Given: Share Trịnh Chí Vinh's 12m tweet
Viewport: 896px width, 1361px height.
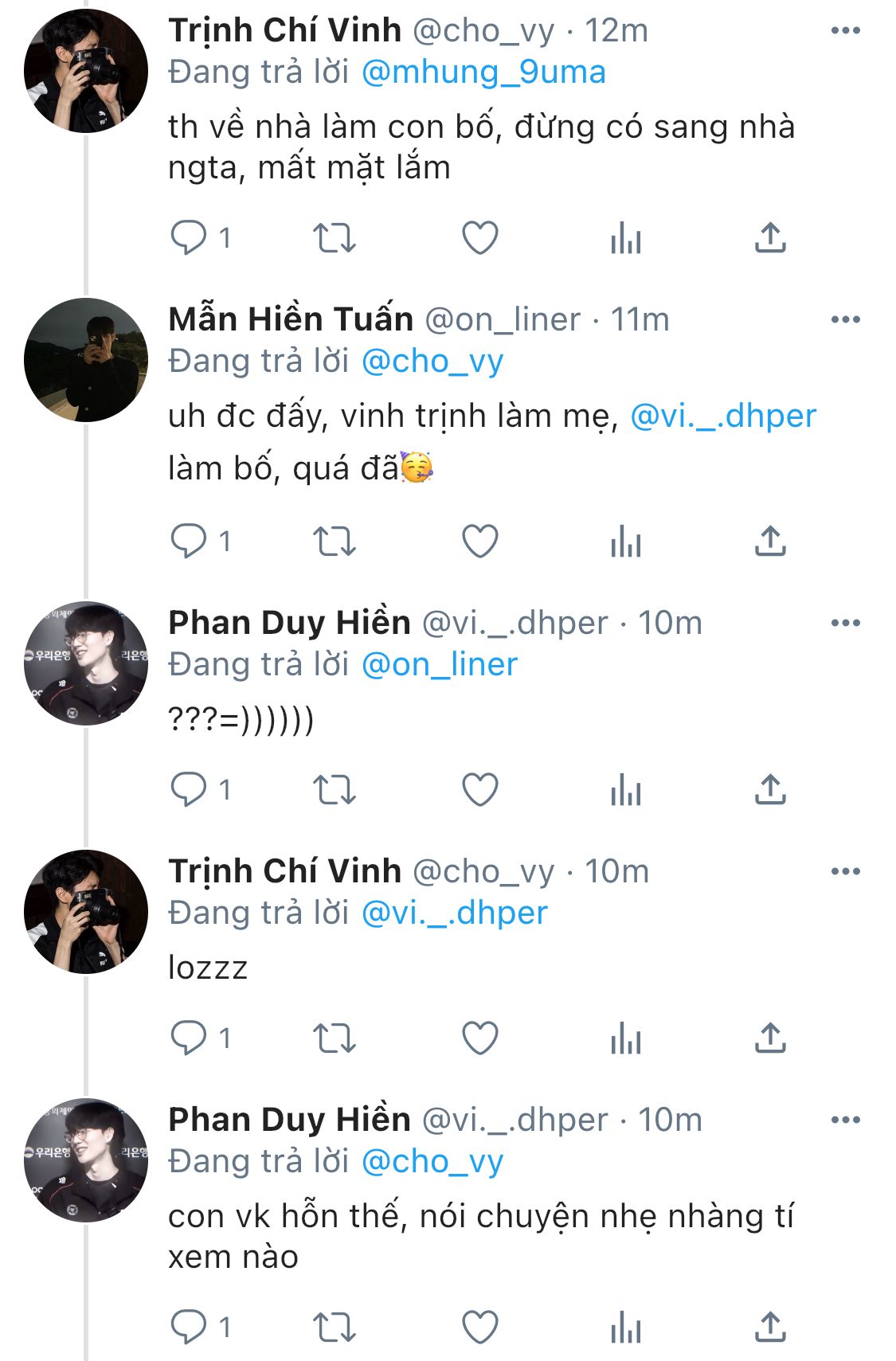Looking at the screenshot, I should point(770,237).
